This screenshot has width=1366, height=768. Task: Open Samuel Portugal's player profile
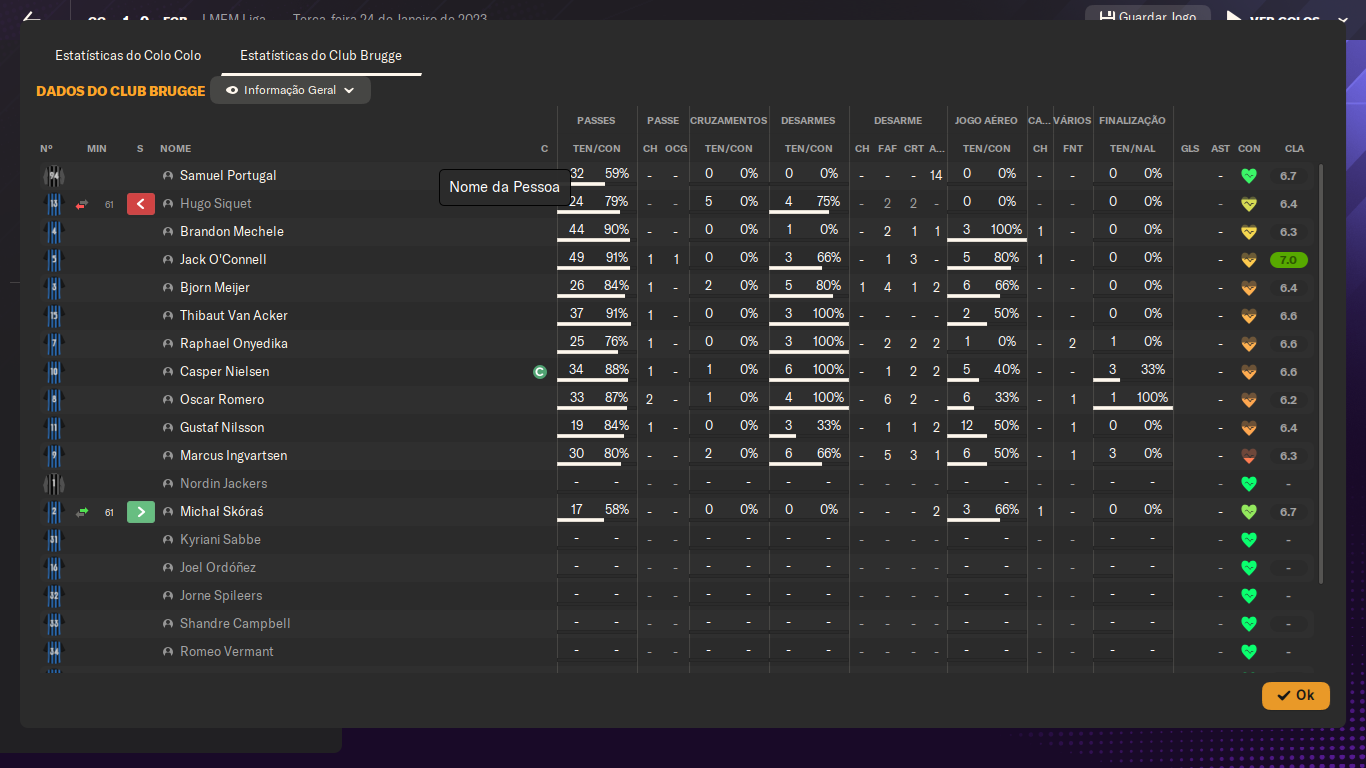(x=228, y=176)
